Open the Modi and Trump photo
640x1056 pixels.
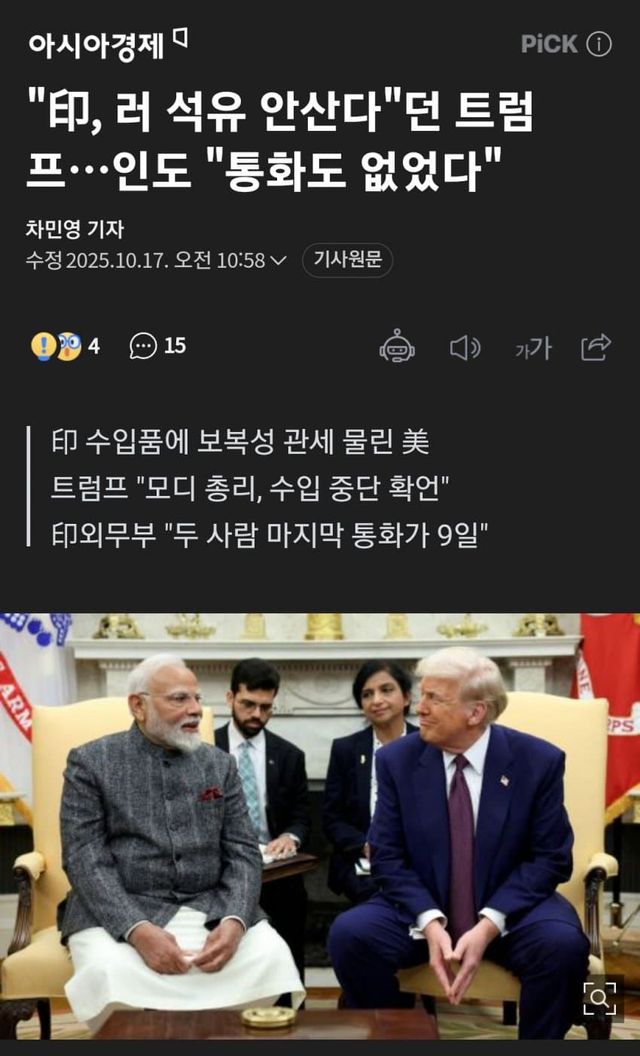tap(320, 826)
